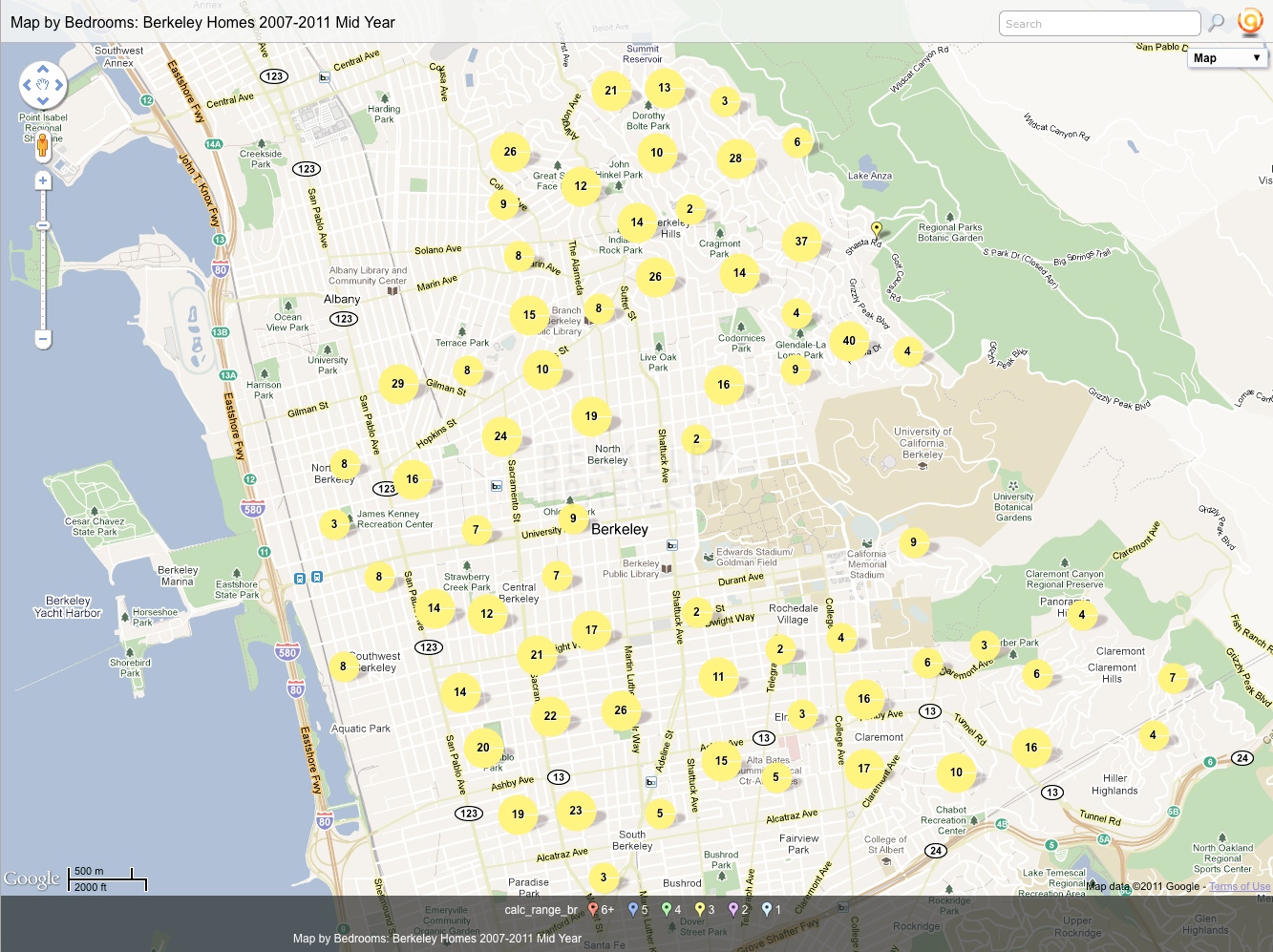Click the Codornices Park label
Viewport: 1273px width, 952px height.
pyautogui.click(x=742, y=343)
